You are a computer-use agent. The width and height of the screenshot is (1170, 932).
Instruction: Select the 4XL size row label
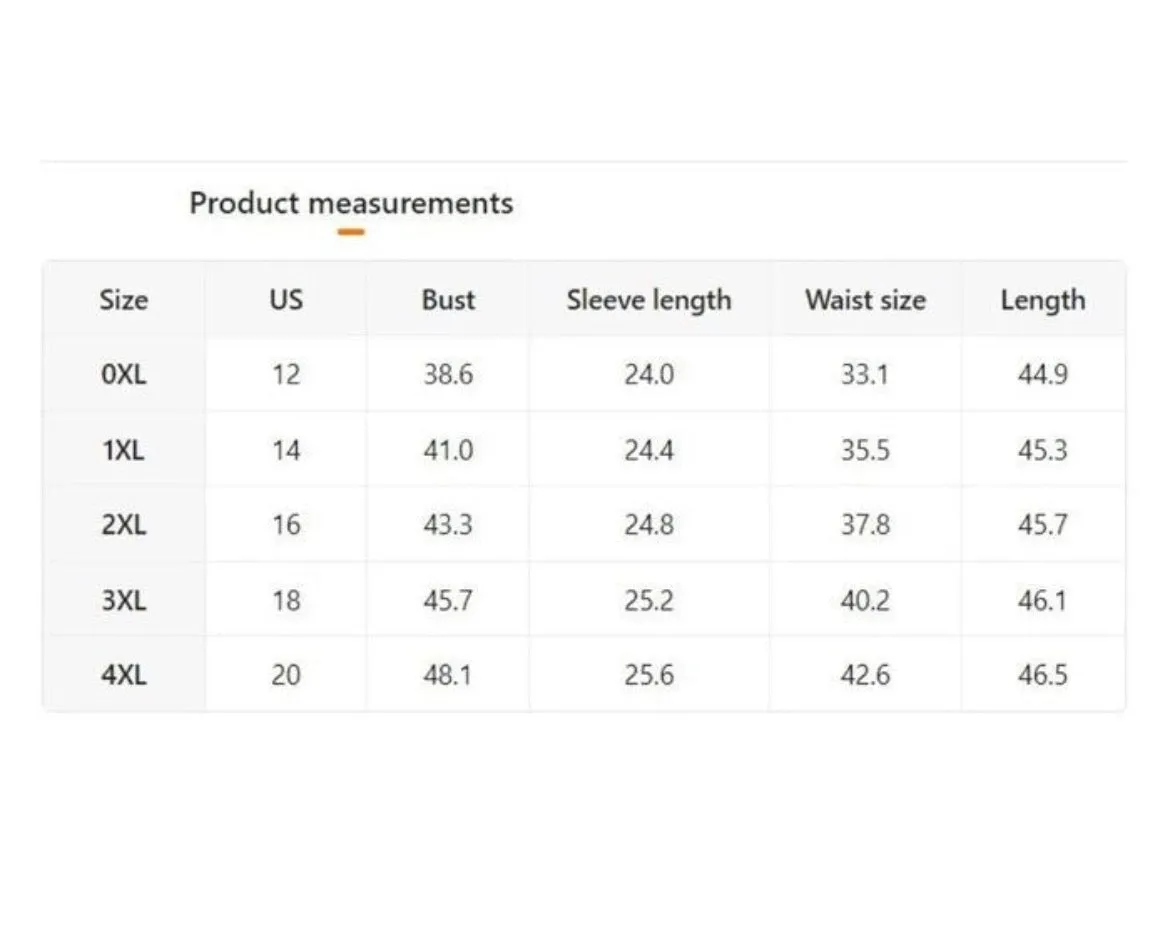[x=124, y=675]
